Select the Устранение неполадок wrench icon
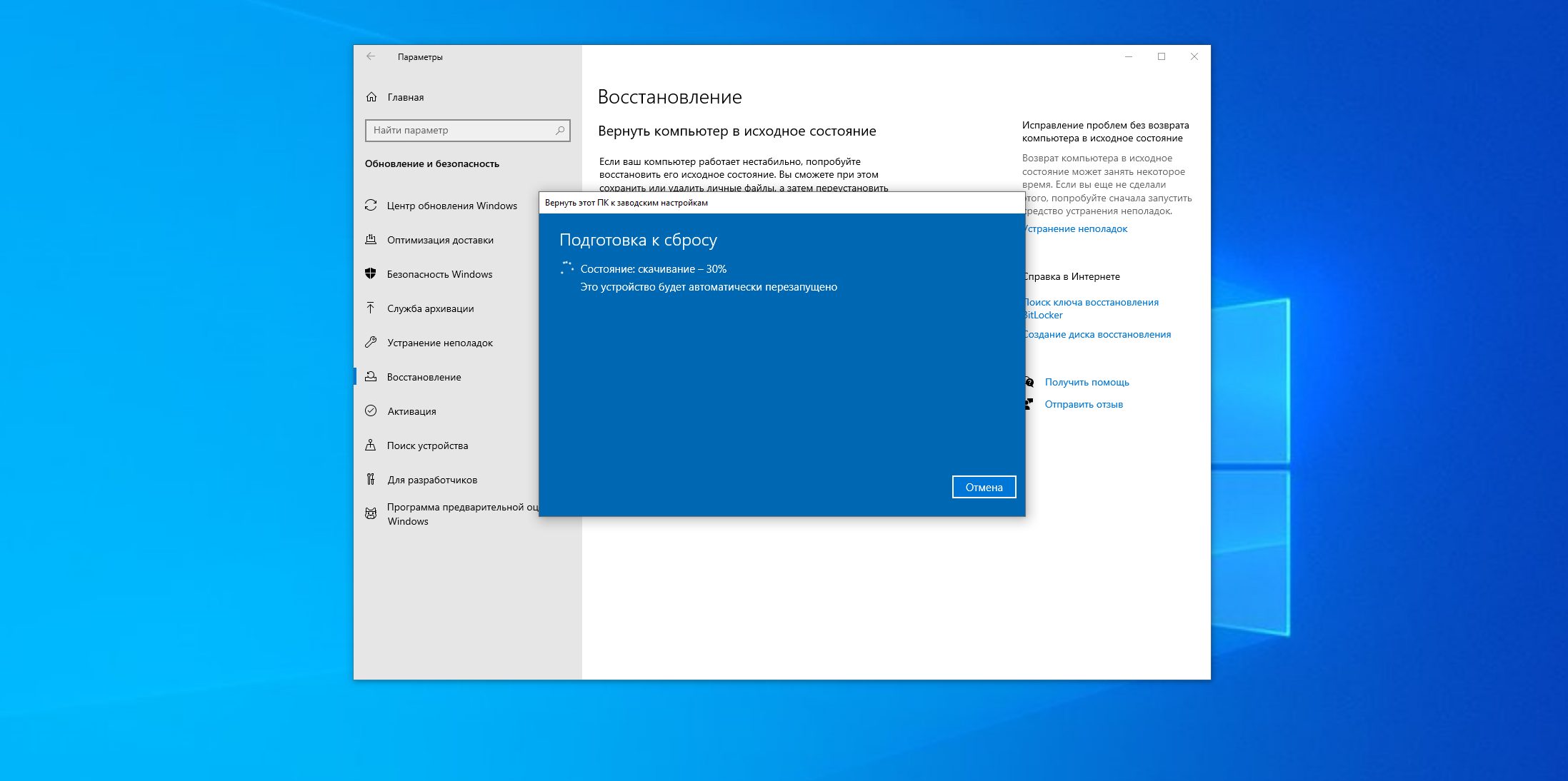The height and width of the screenshot is (781, 1568). pos(371,343)
